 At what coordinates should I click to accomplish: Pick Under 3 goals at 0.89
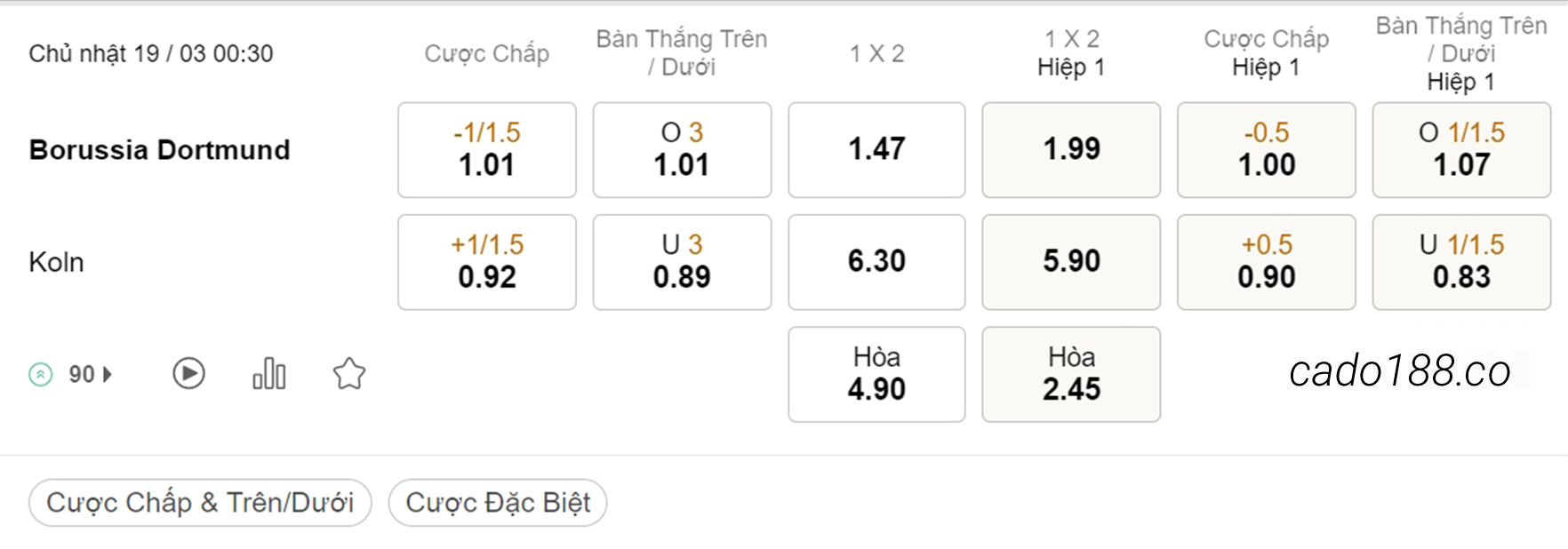pyautogui.click(x=682, y=261)
